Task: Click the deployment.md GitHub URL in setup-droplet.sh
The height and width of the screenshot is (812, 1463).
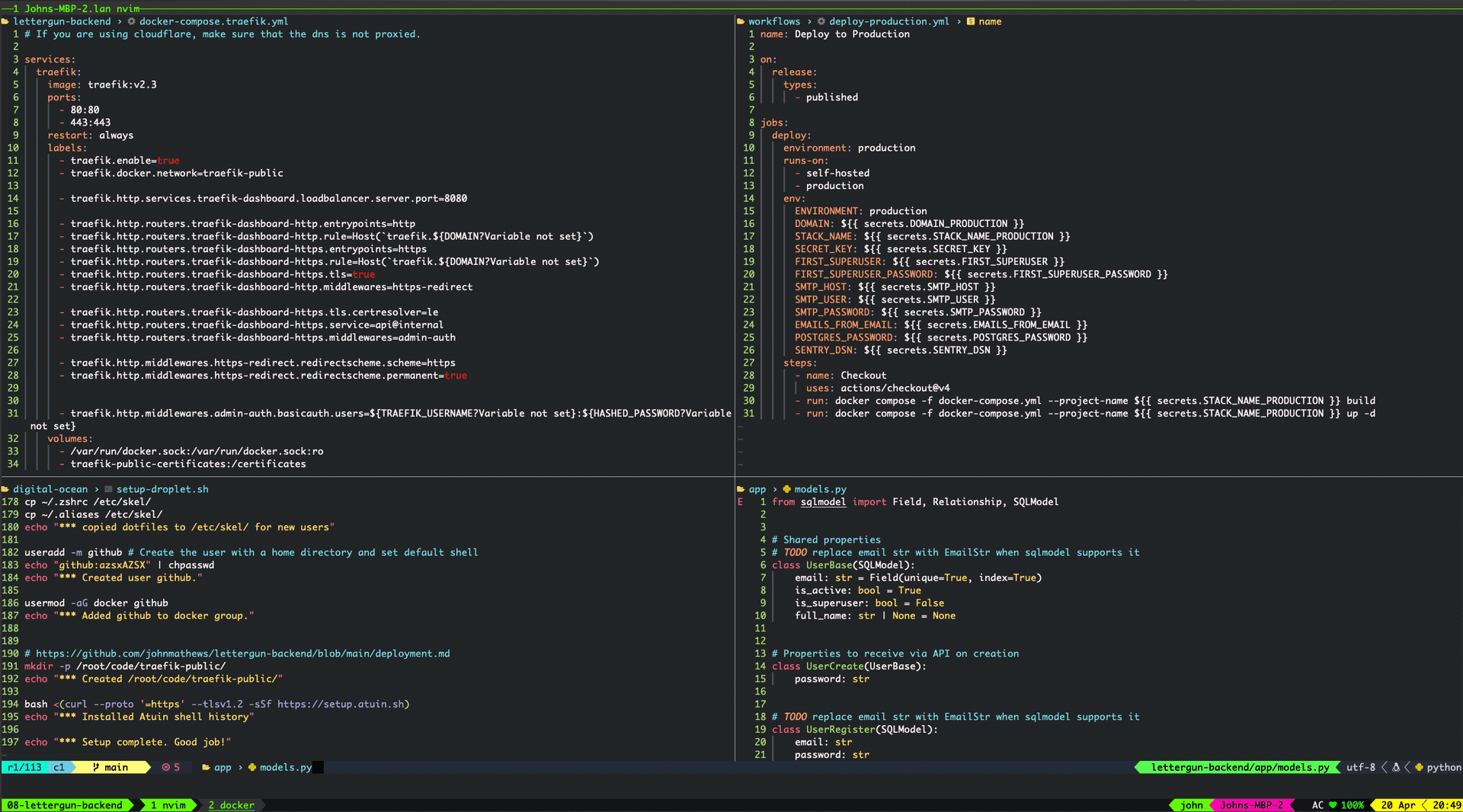Action: point(242,654)
